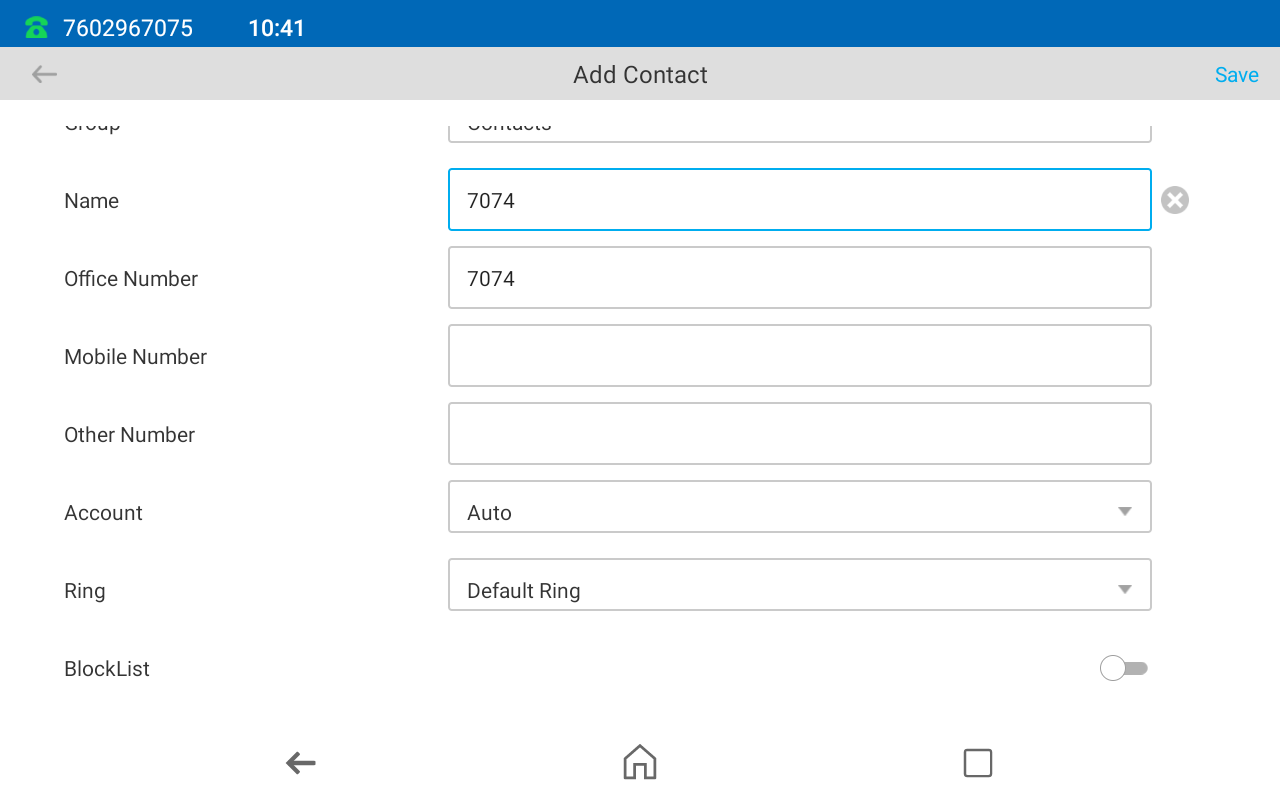Viewport: 1280px width, 800px height.
Task: Click the Office Number field
Action: tap(798, 278)
